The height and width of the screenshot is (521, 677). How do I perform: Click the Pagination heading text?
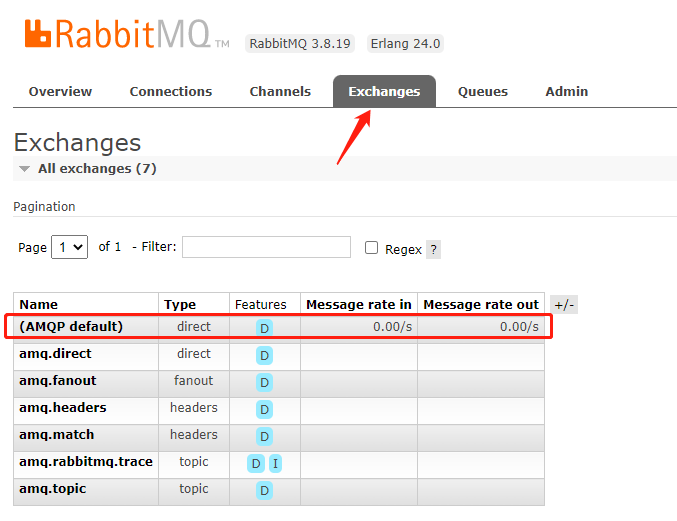(44, 206)
